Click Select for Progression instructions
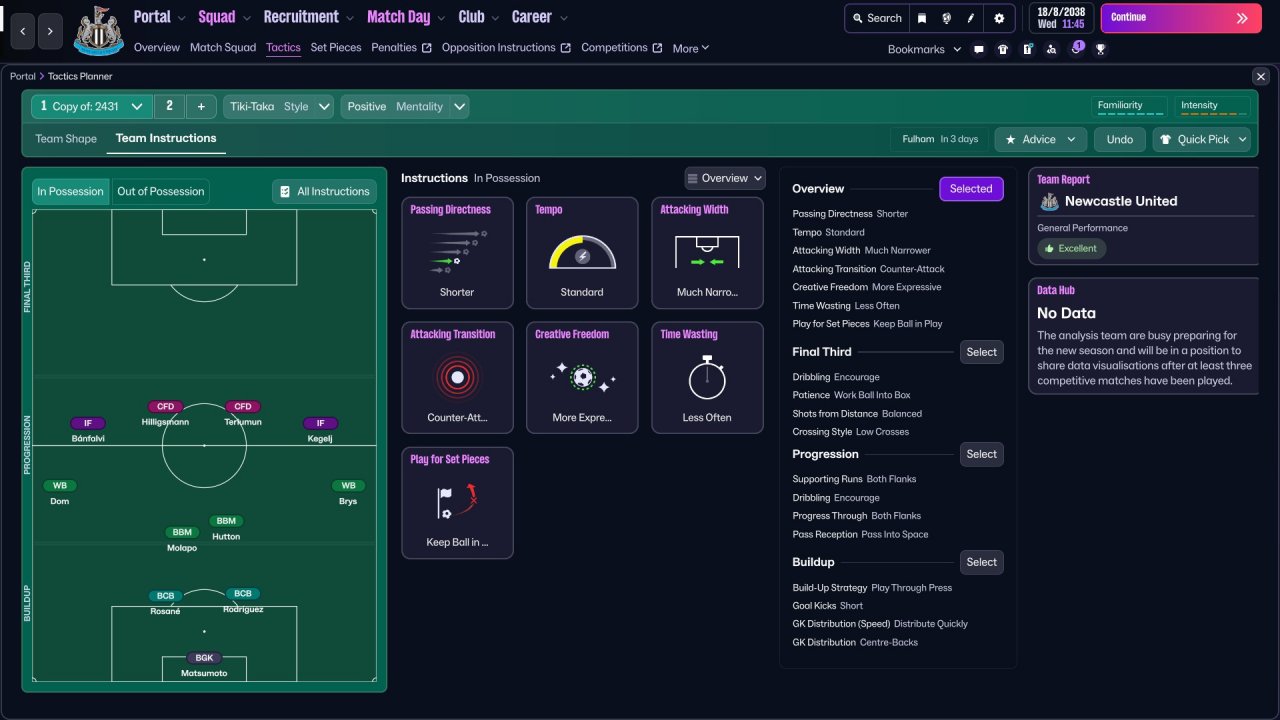 pos(981,454)
